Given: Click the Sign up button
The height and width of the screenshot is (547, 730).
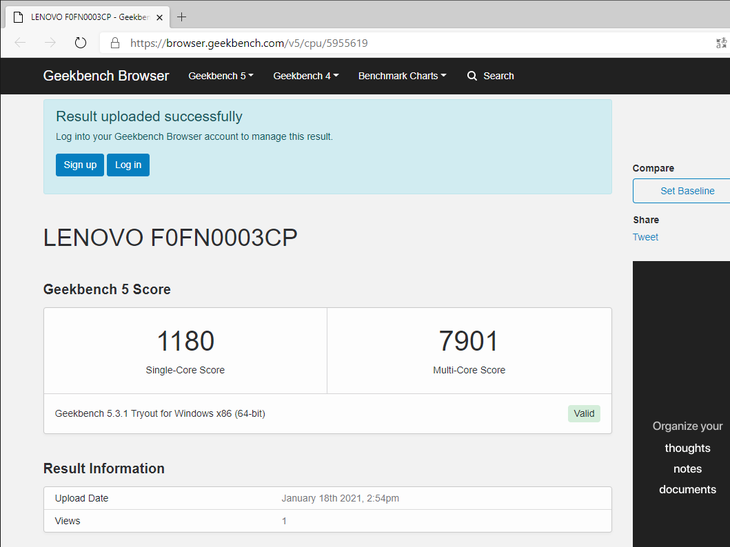Looking at the screenshot, I should click(80, 165).
